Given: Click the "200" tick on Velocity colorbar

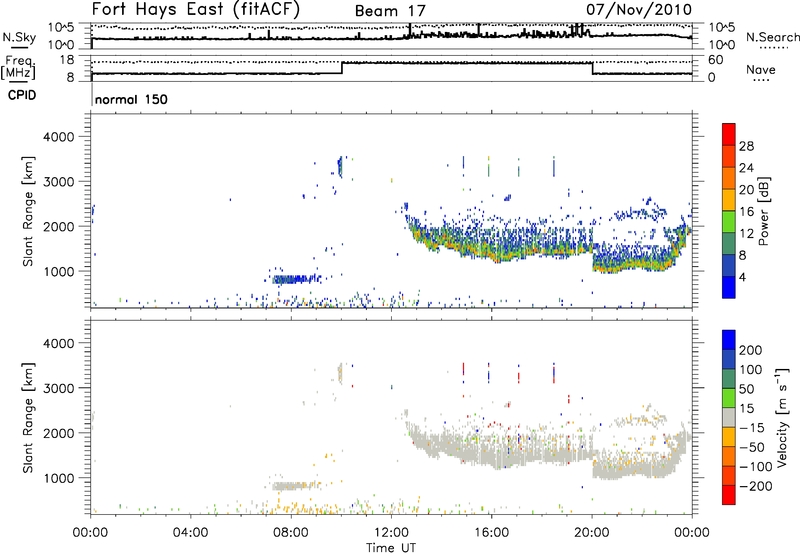Looking at the screenshot, I should (751, 350).
